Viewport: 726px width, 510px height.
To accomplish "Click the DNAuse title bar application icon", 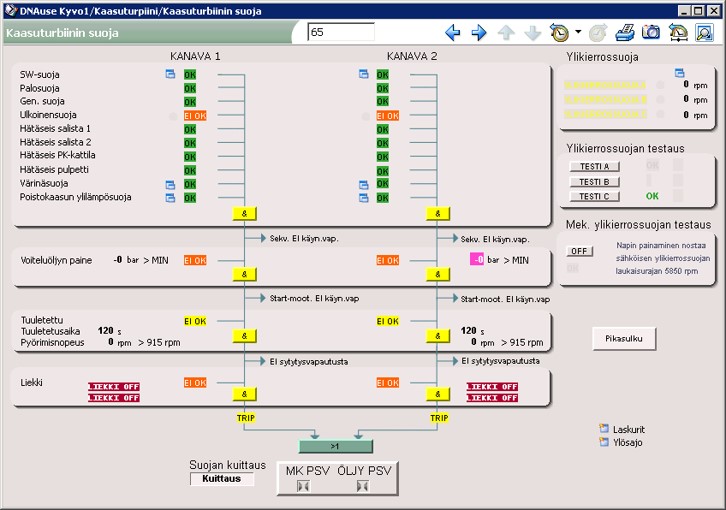I will pos(11,10).
